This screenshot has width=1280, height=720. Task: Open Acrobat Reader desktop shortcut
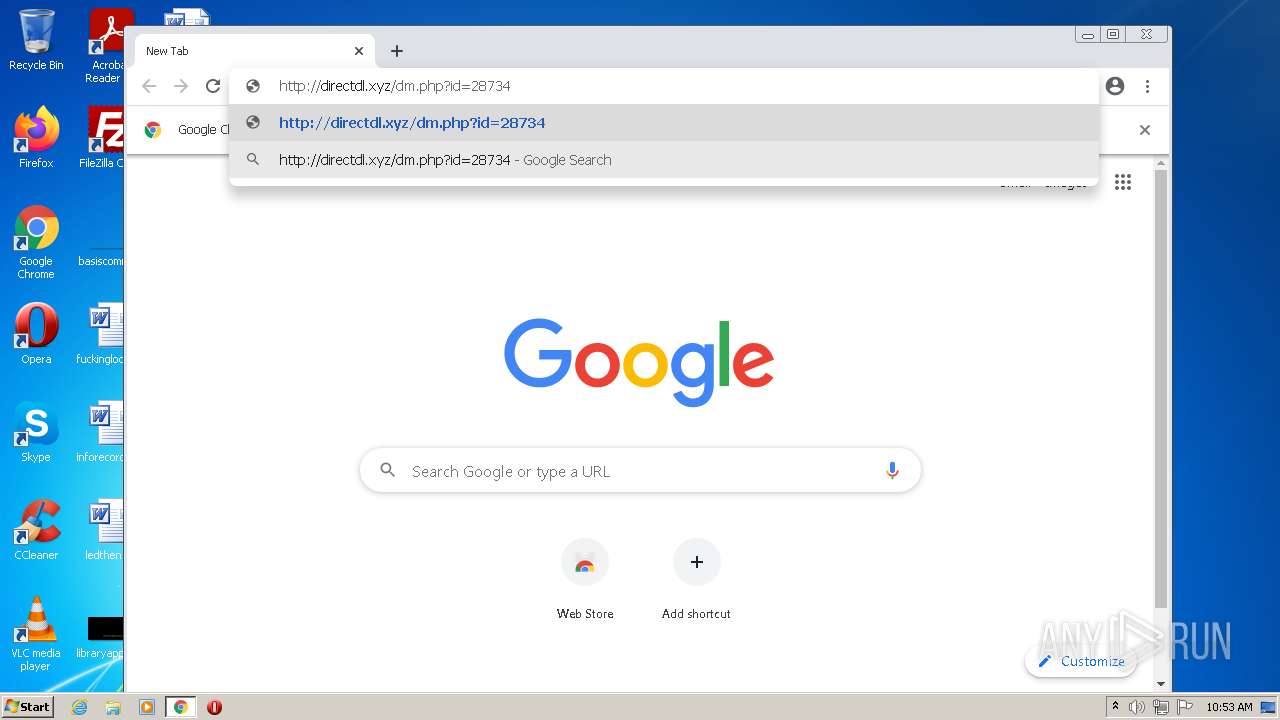coord(106,46)
